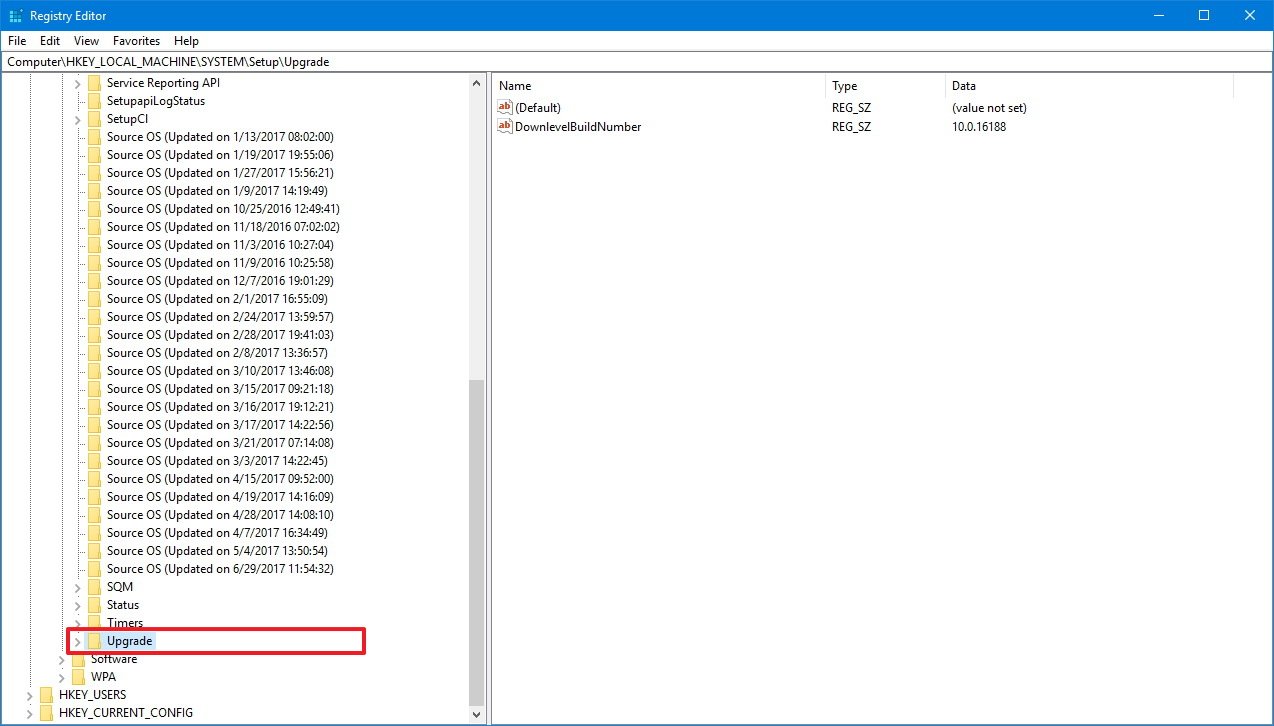
Task: Select Source OS (Updated on 3/21/2017 07:14:08)
Action: (220, 443)
